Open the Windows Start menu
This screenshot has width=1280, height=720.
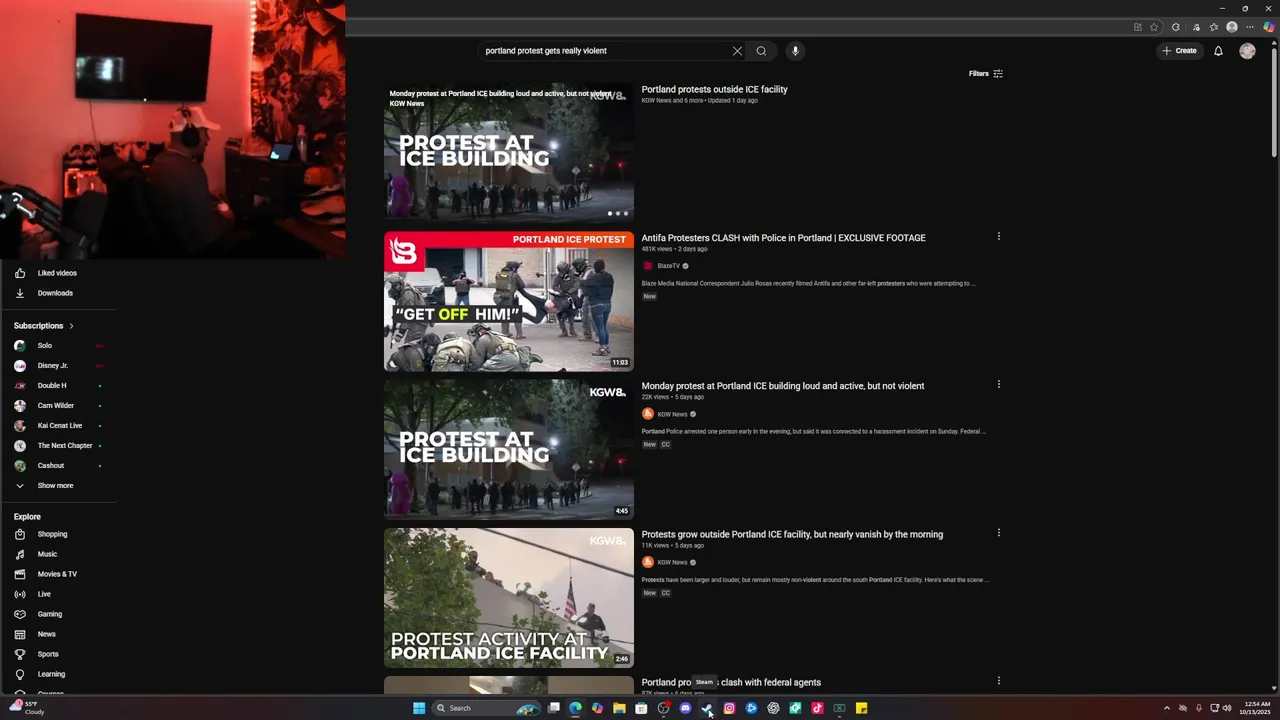point(419,708)
